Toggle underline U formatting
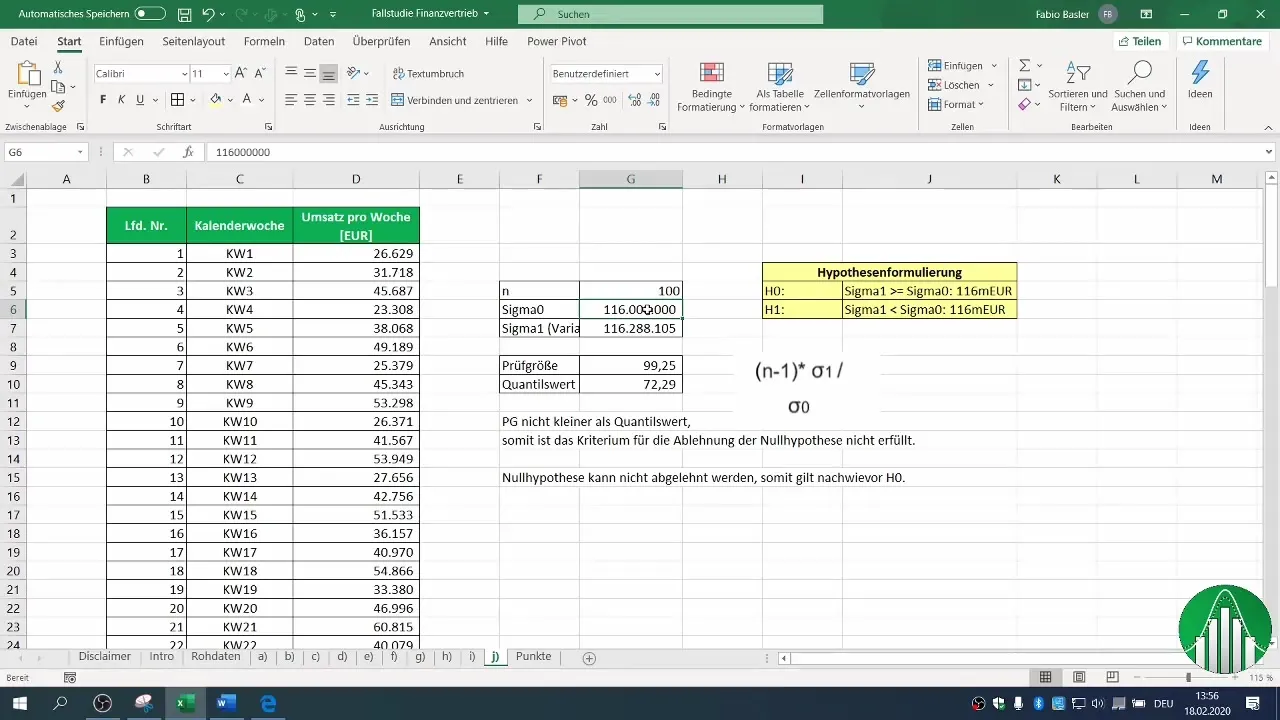This screenshot has width=1280, height=720. tap(140, 100)
